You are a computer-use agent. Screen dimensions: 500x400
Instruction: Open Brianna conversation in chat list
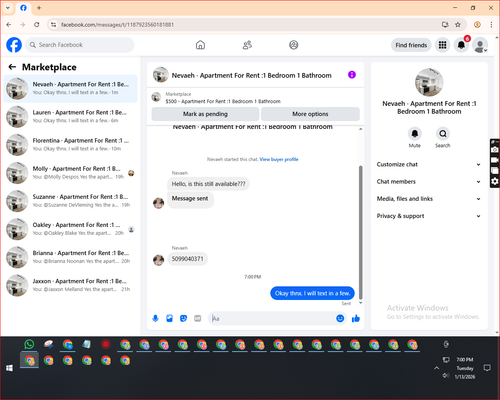coord(70,257)
